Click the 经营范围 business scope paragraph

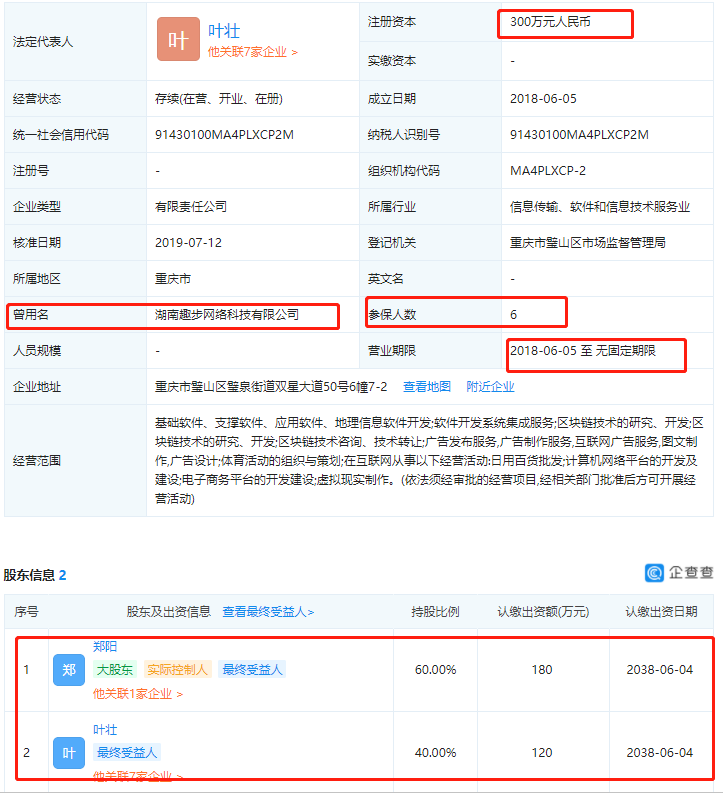point(429,461)
